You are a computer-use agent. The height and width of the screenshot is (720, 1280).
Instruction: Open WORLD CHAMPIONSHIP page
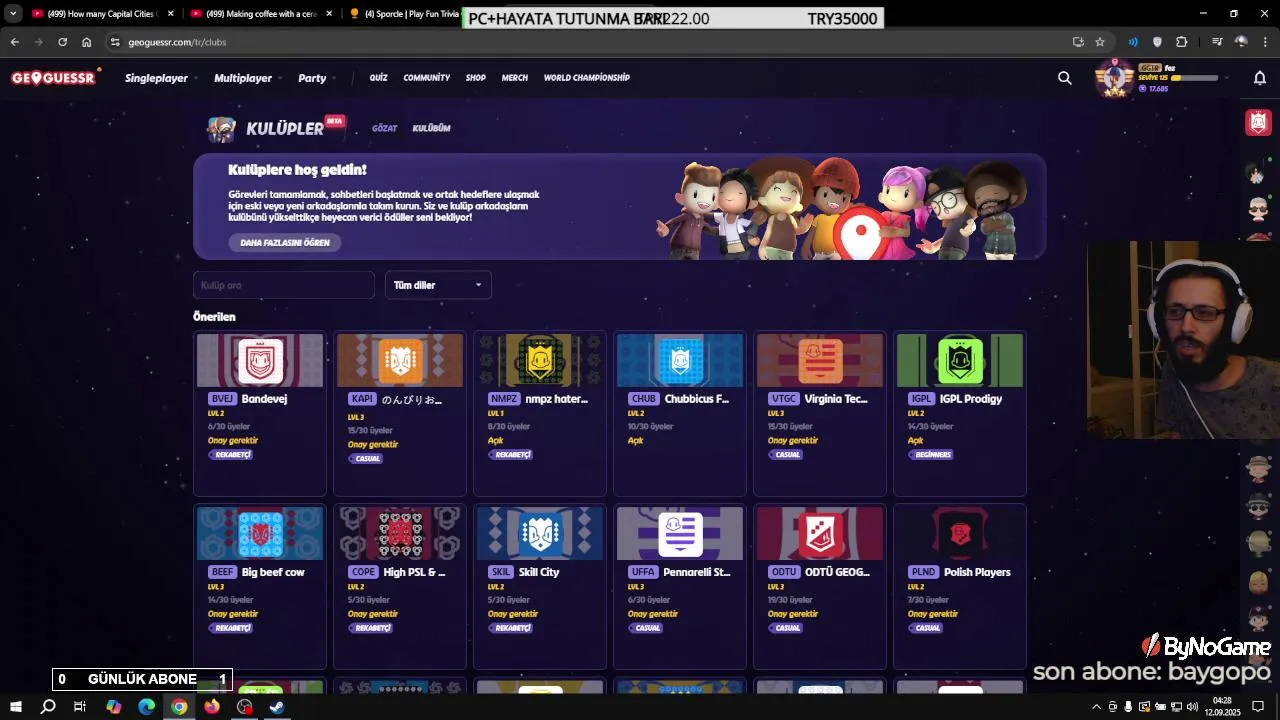click(587, 78)
